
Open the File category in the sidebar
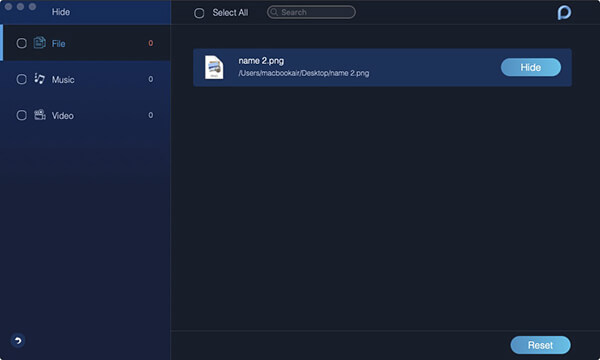click(86, 43)
